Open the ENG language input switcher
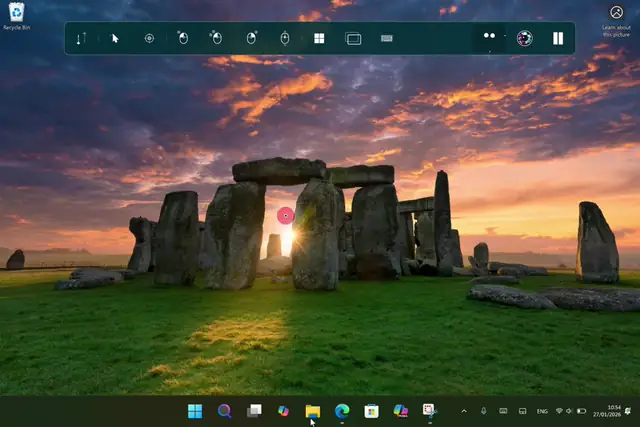This screenshot has height=427, width=640. pyautogui.click(x=542, y=411)
